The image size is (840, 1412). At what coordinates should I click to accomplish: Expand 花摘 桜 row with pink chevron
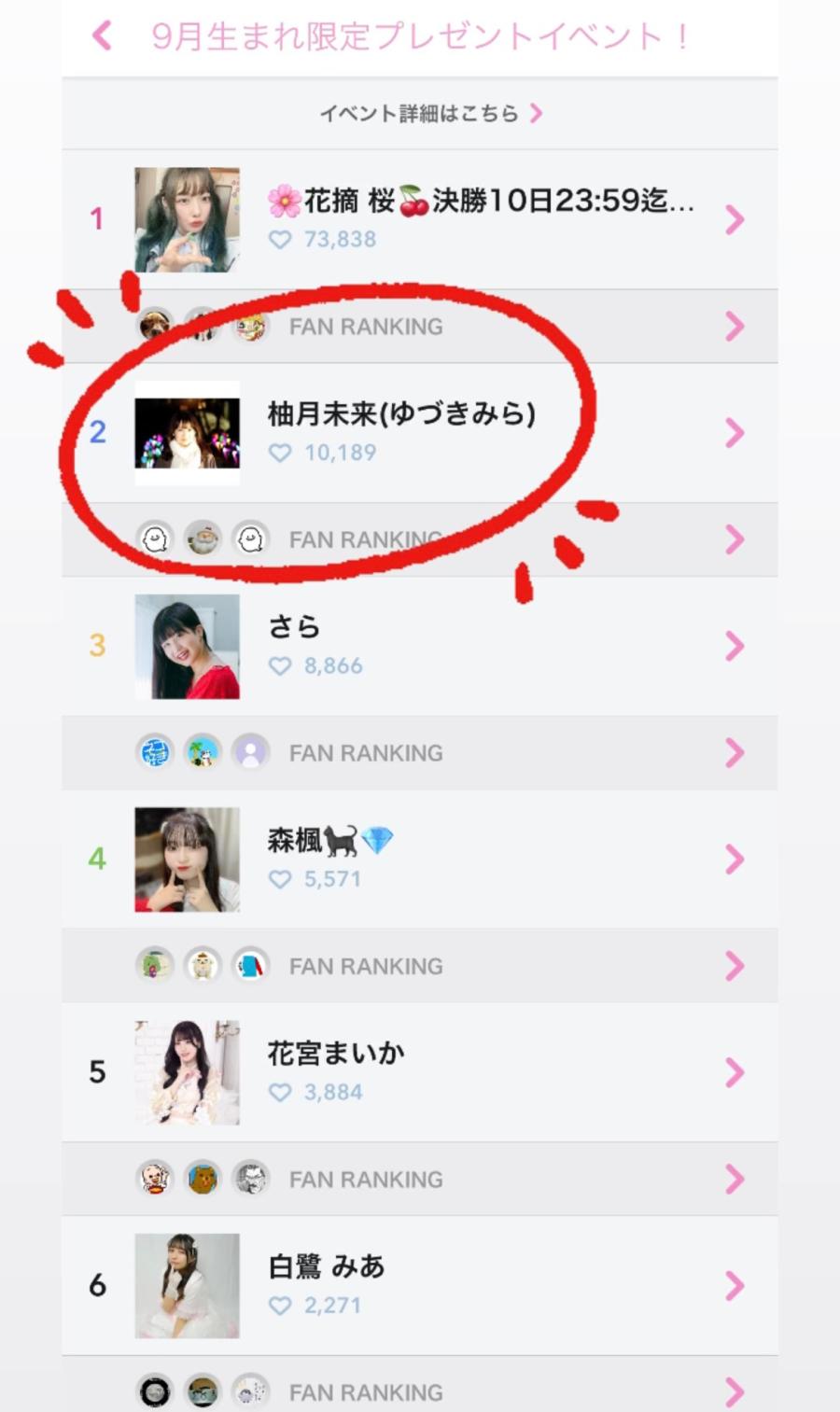pos(735,219)
